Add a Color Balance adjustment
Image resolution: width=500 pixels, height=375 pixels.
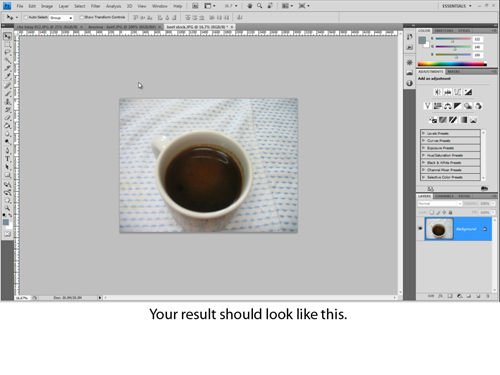pos(448,106)
